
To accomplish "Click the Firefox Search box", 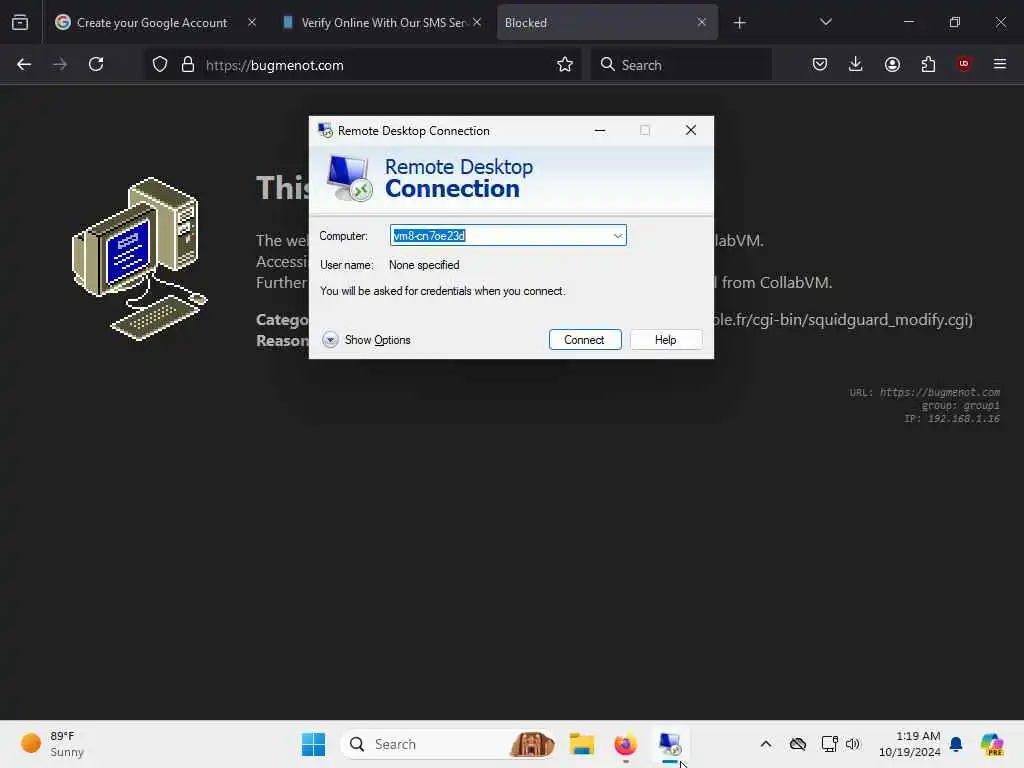I will tap(681, 65).
